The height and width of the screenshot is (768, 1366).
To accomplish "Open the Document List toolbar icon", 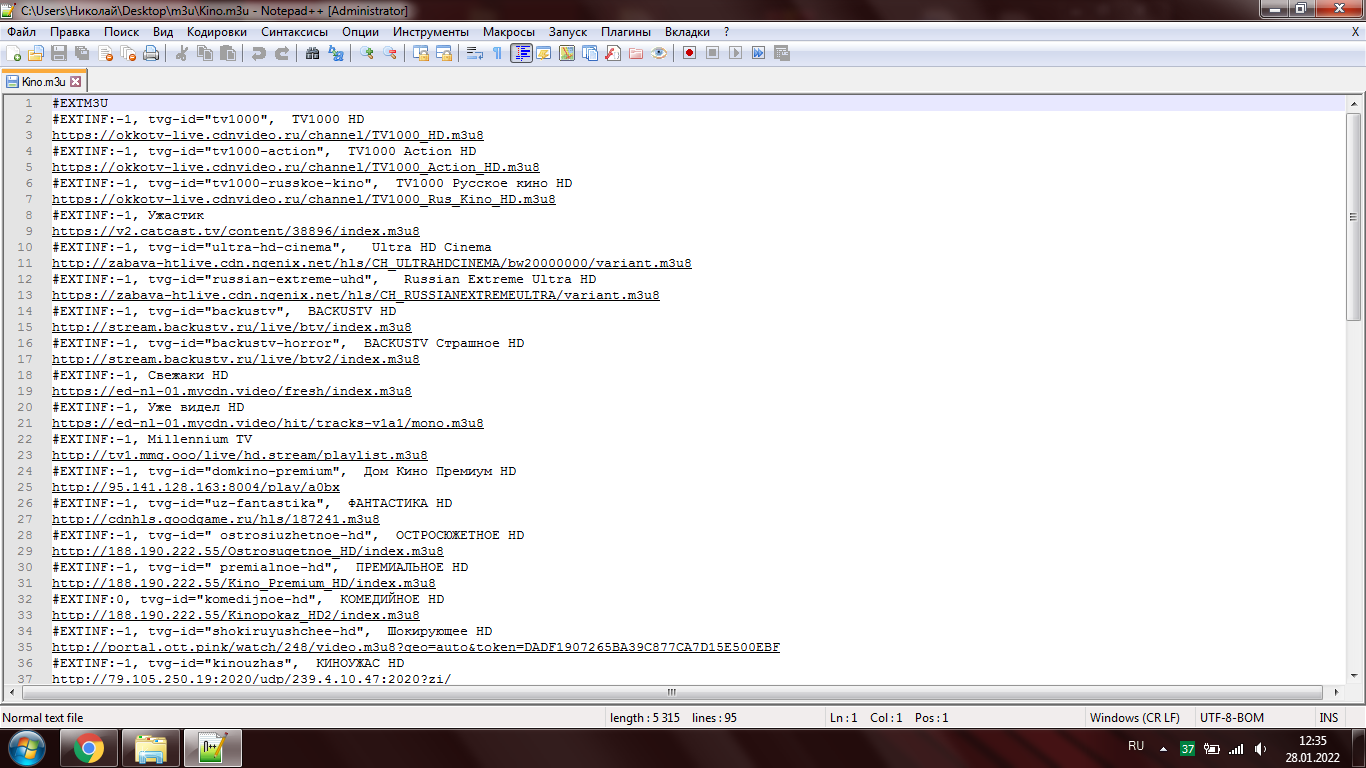I will 590,53.
